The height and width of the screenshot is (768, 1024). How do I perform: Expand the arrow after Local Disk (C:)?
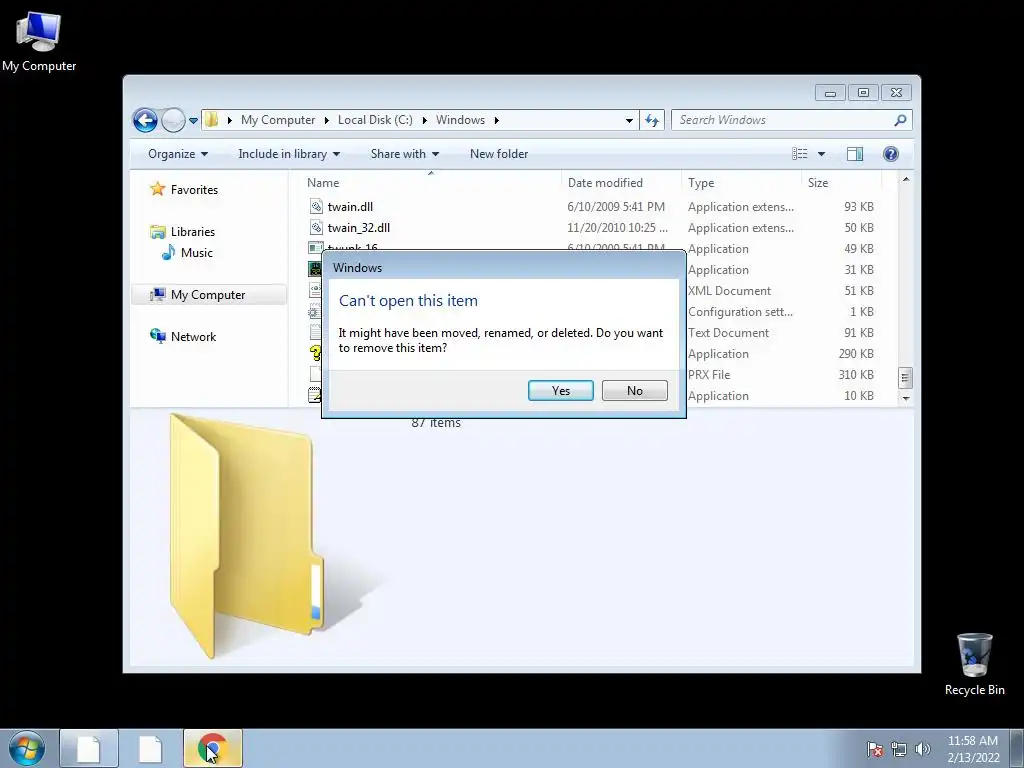pyautogui.click(x=424, y=120)
